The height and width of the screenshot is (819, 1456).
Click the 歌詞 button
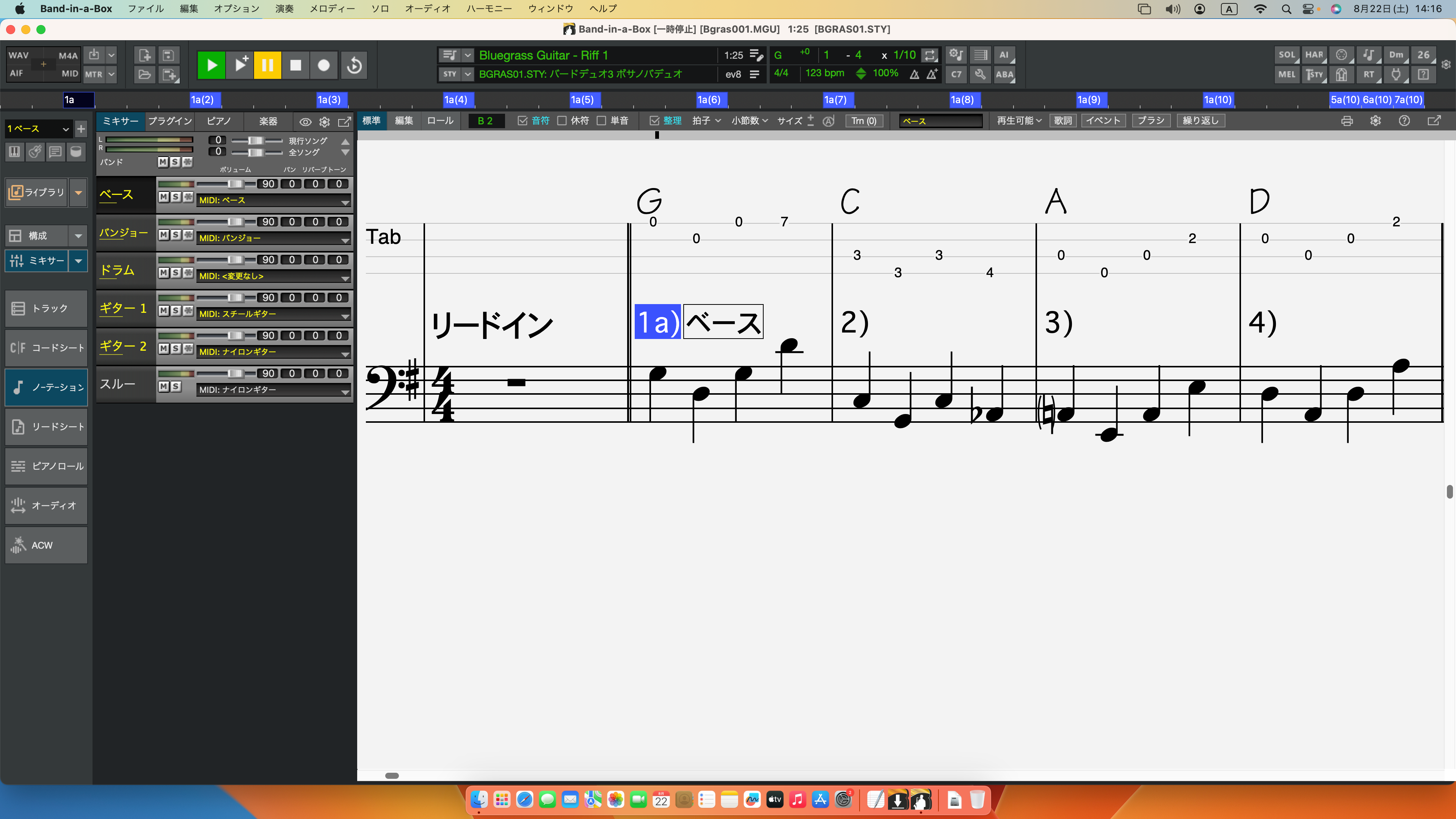1062,121
